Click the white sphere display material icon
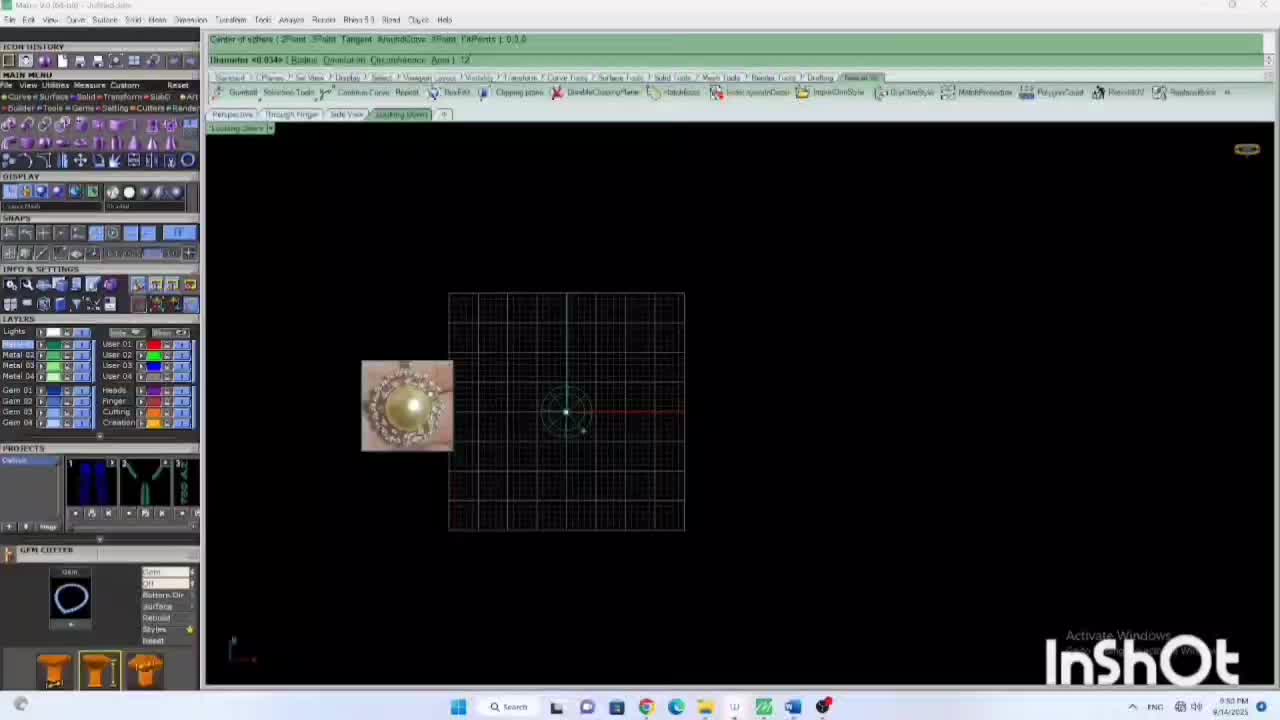The image size is (1280, 720). 128,192
